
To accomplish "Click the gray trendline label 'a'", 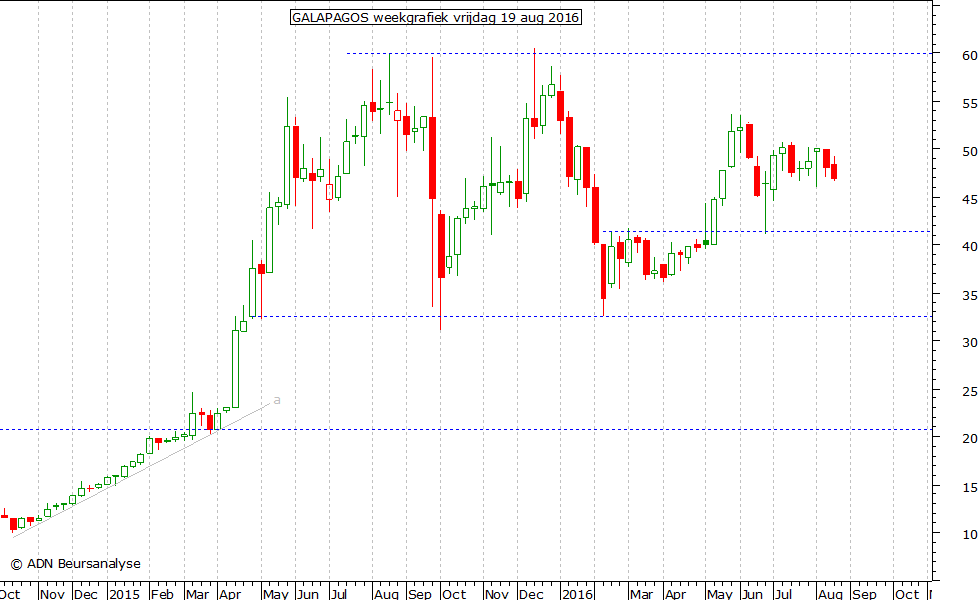I will (x=277, y=400).
